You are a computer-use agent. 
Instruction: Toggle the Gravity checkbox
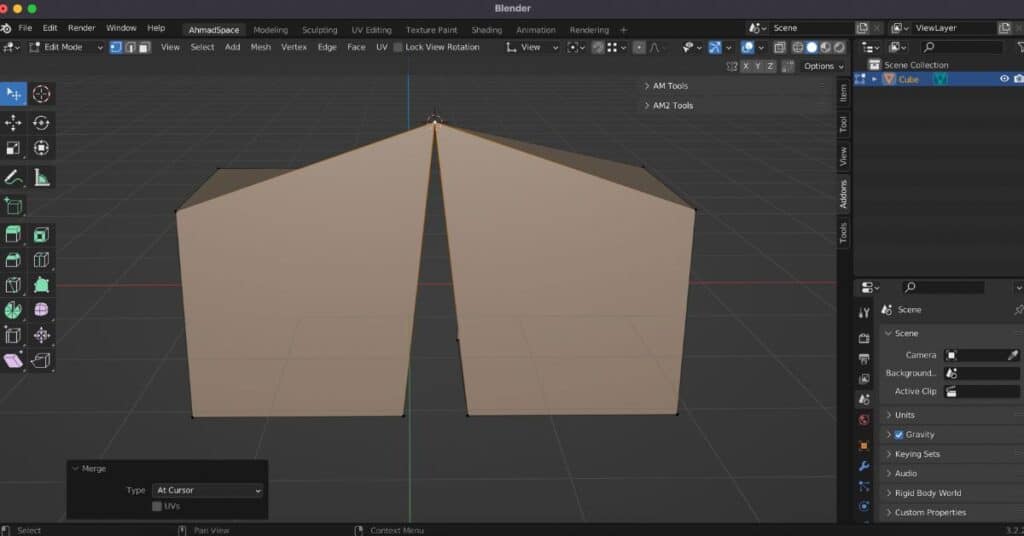pyautogui.click(x=898, y=435)
